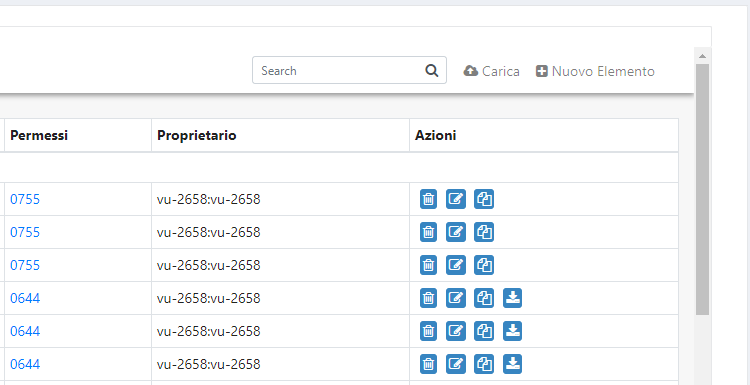Copy the third 0644 row file
This screenshot has width=750, height=385.
(484, 364)
